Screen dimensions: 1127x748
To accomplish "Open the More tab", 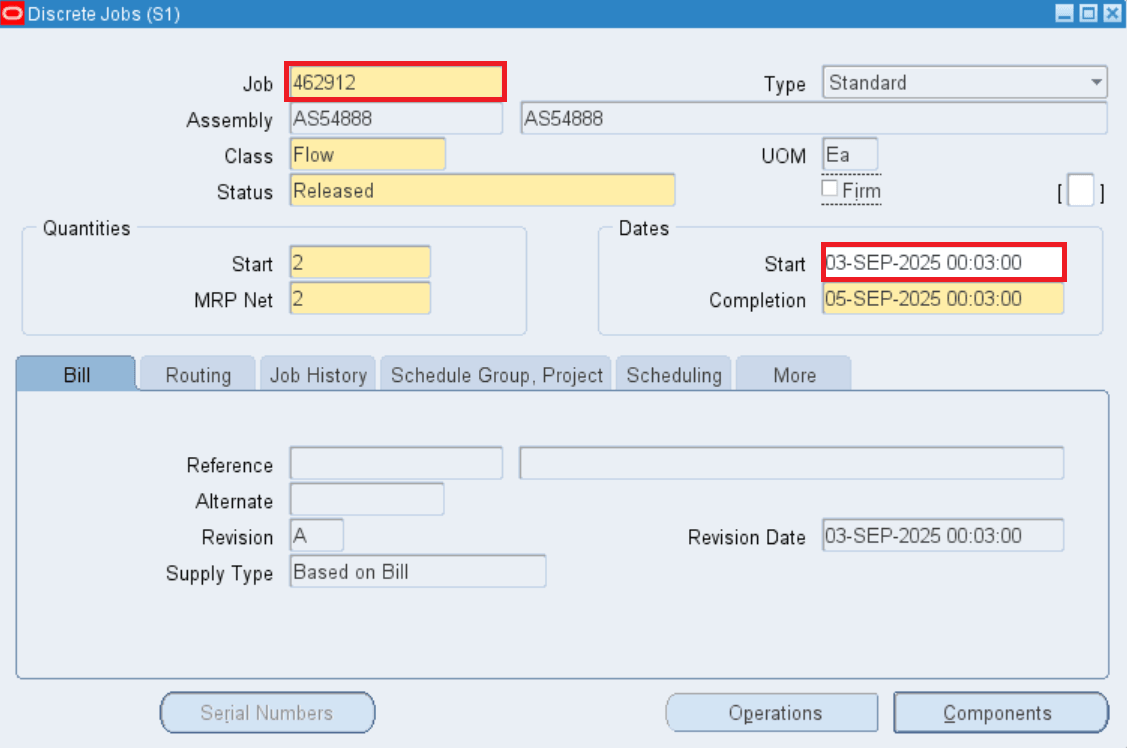I will pyautogui.click(x=794, y=374).
